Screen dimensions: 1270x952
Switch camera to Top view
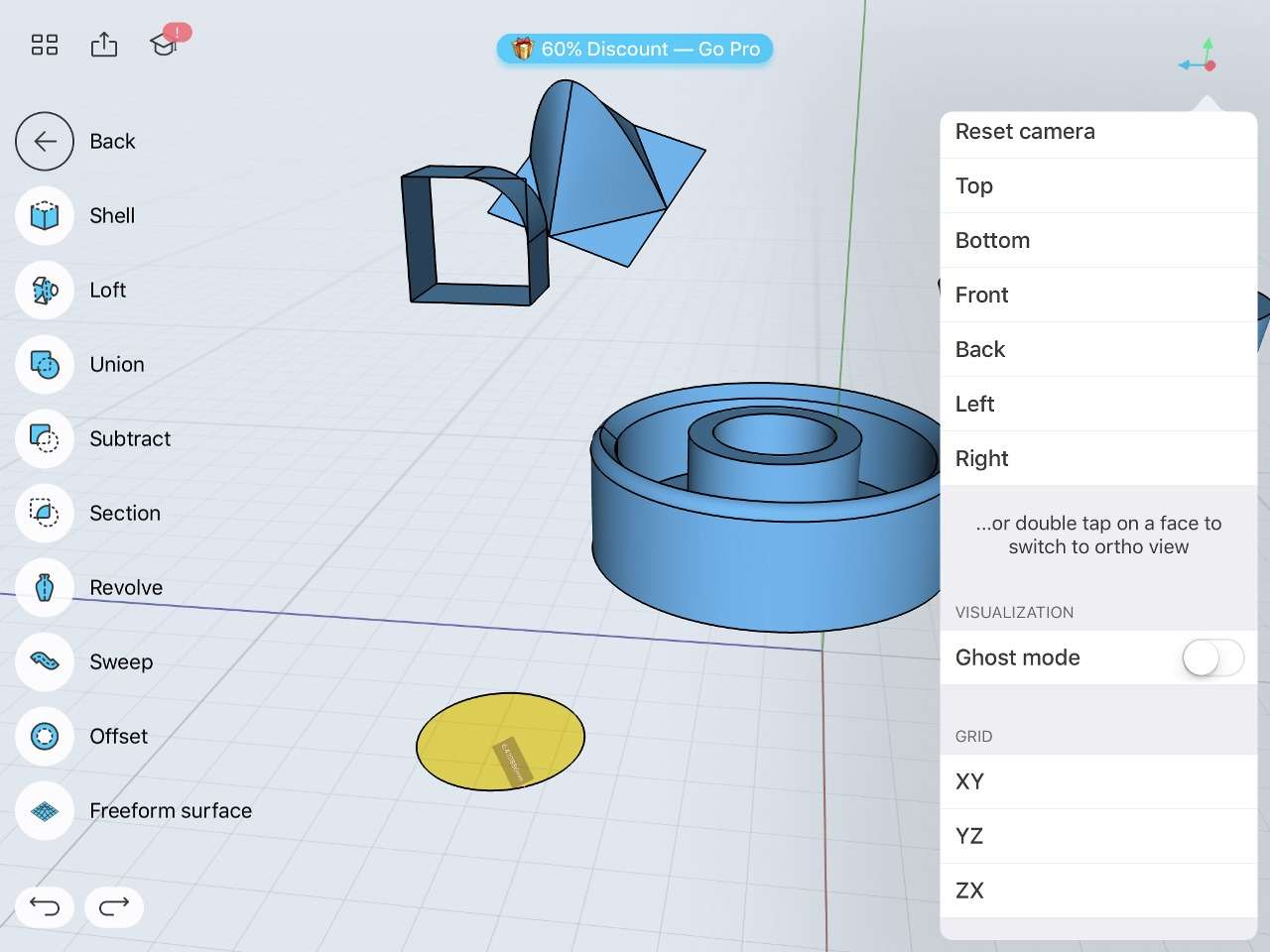click(1097, 186)
